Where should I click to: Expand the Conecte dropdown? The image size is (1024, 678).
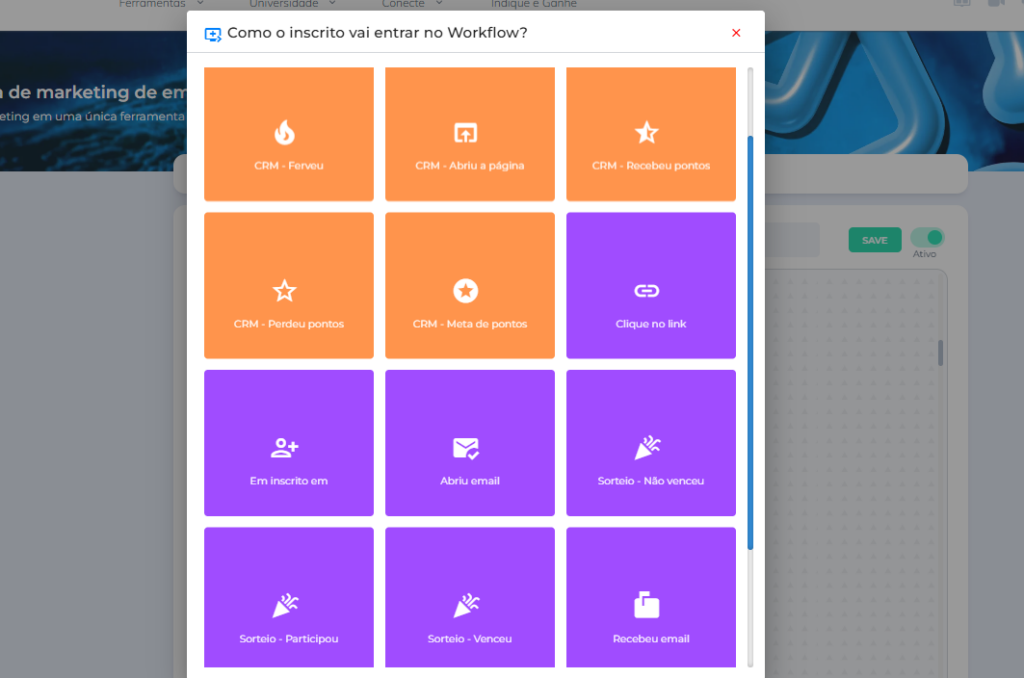tap(410, 4)
